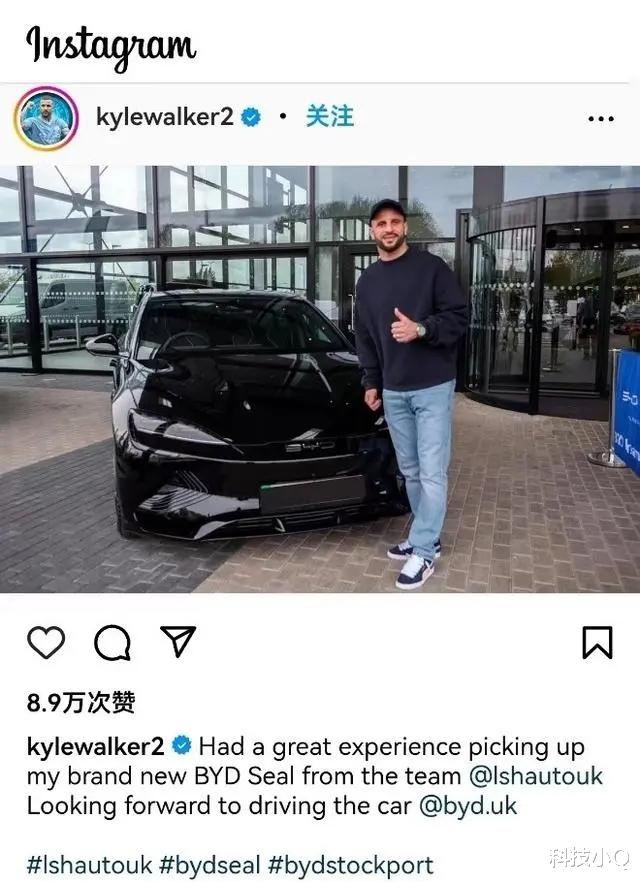Click the 科技小Q watermark text

tap(589, 858)
